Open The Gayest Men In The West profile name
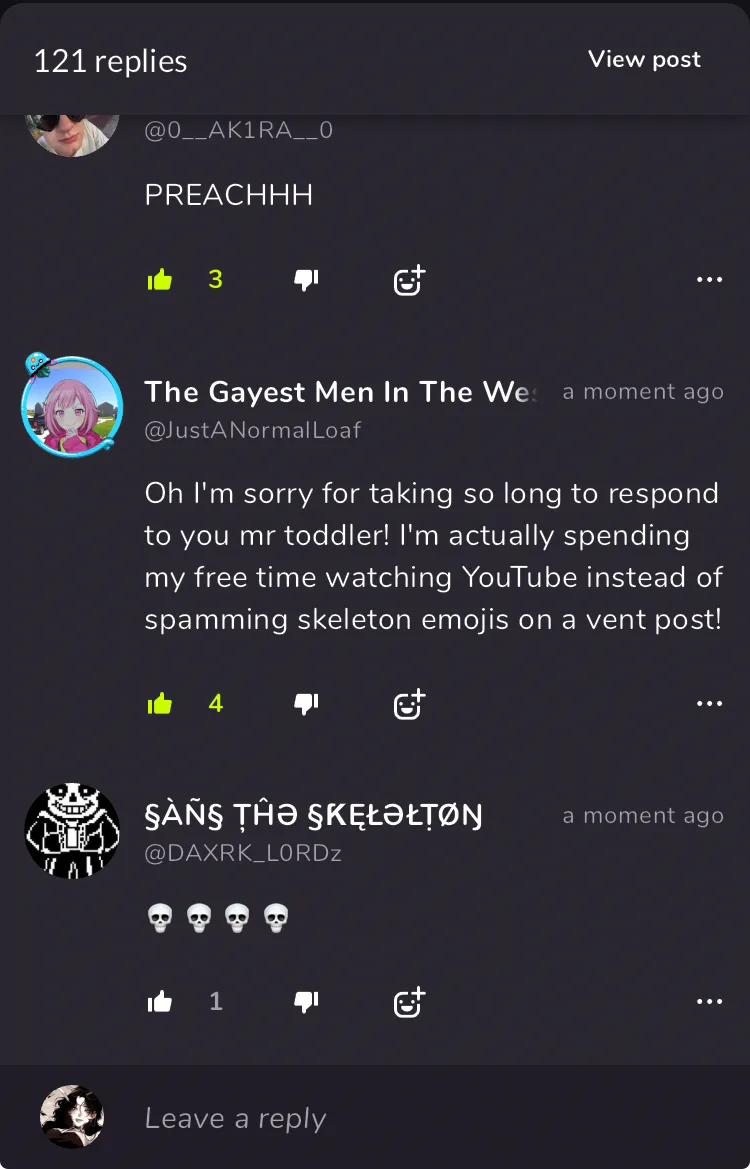Viewport: 750px width, 1169px height. (x=344, y=391)
